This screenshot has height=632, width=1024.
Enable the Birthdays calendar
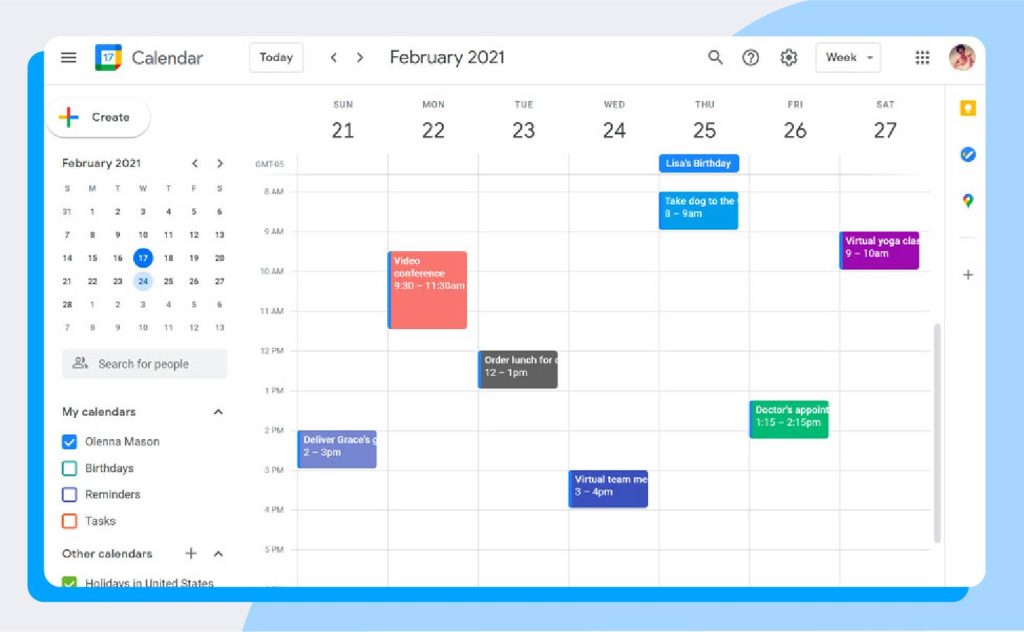[x=69, y=467]
